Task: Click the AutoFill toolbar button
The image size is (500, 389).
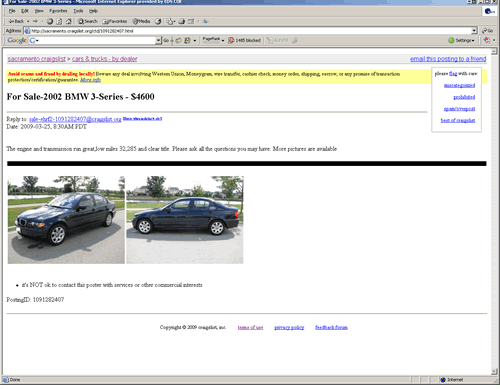Action: tap(277, 40)
